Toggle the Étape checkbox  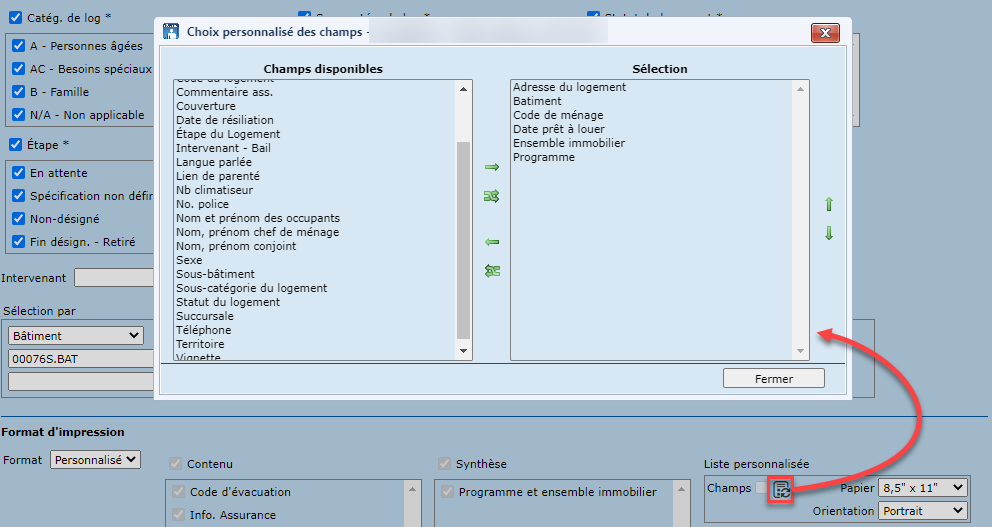click(x=15, y=144)
